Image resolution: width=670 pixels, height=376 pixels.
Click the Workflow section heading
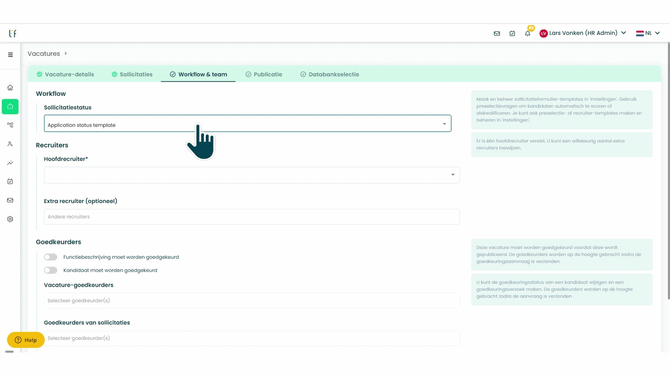pos(51,94)
